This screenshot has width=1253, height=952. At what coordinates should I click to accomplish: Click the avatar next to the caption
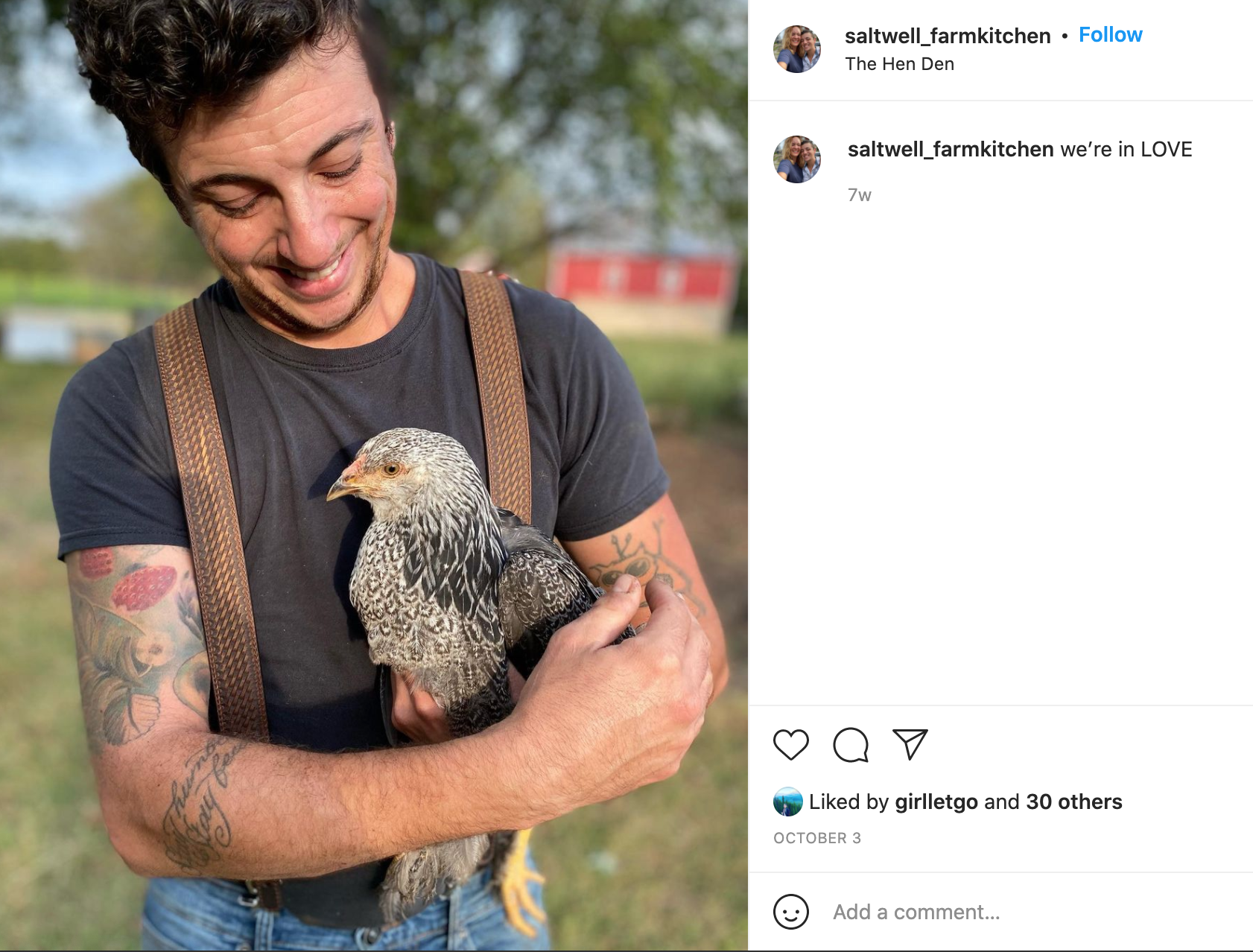pyautogui.click(x=797, y=159)
